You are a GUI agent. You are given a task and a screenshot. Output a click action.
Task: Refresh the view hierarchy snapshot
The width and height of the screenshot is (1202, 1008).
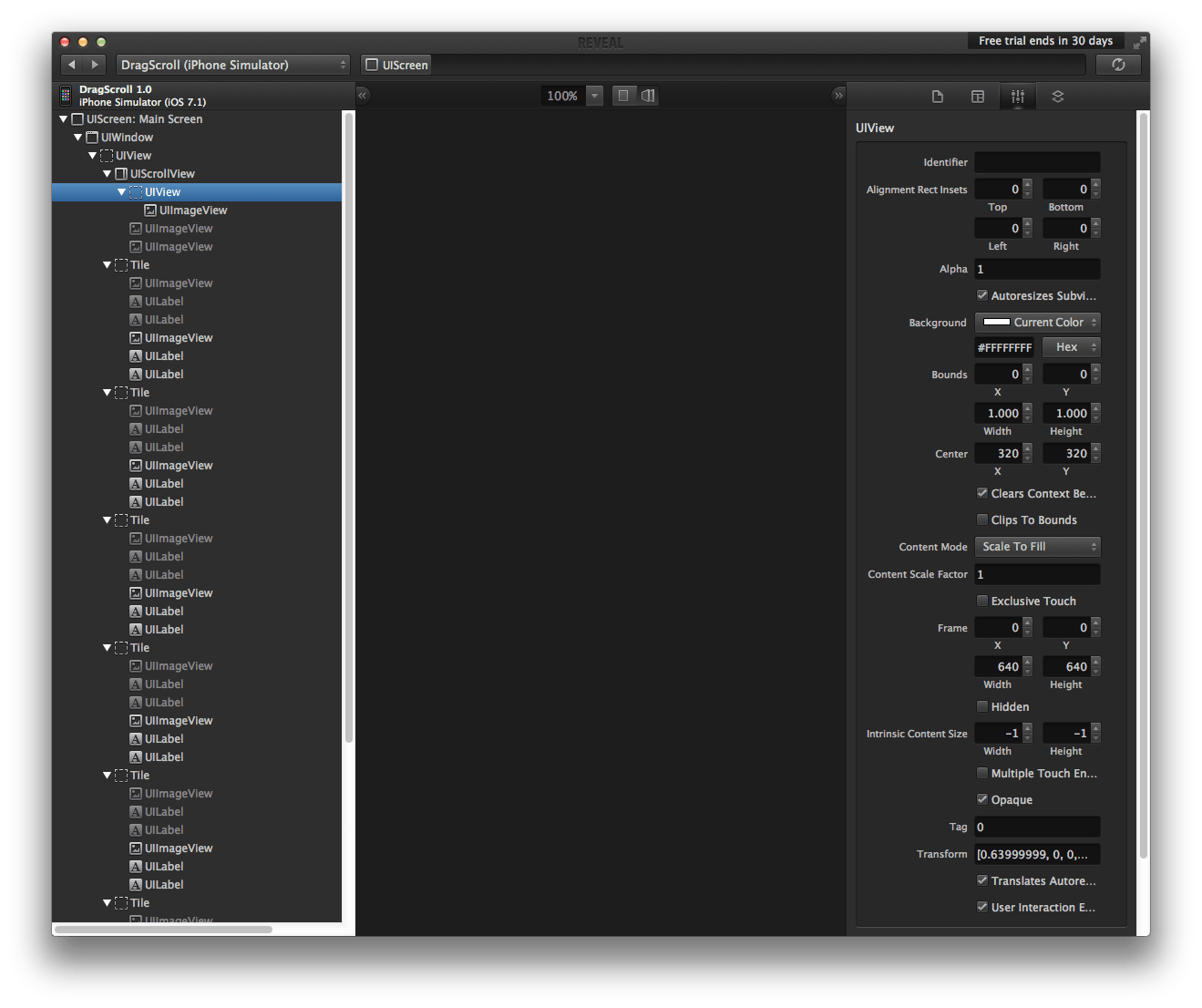pyautogui.click(x=1118, y=65)
